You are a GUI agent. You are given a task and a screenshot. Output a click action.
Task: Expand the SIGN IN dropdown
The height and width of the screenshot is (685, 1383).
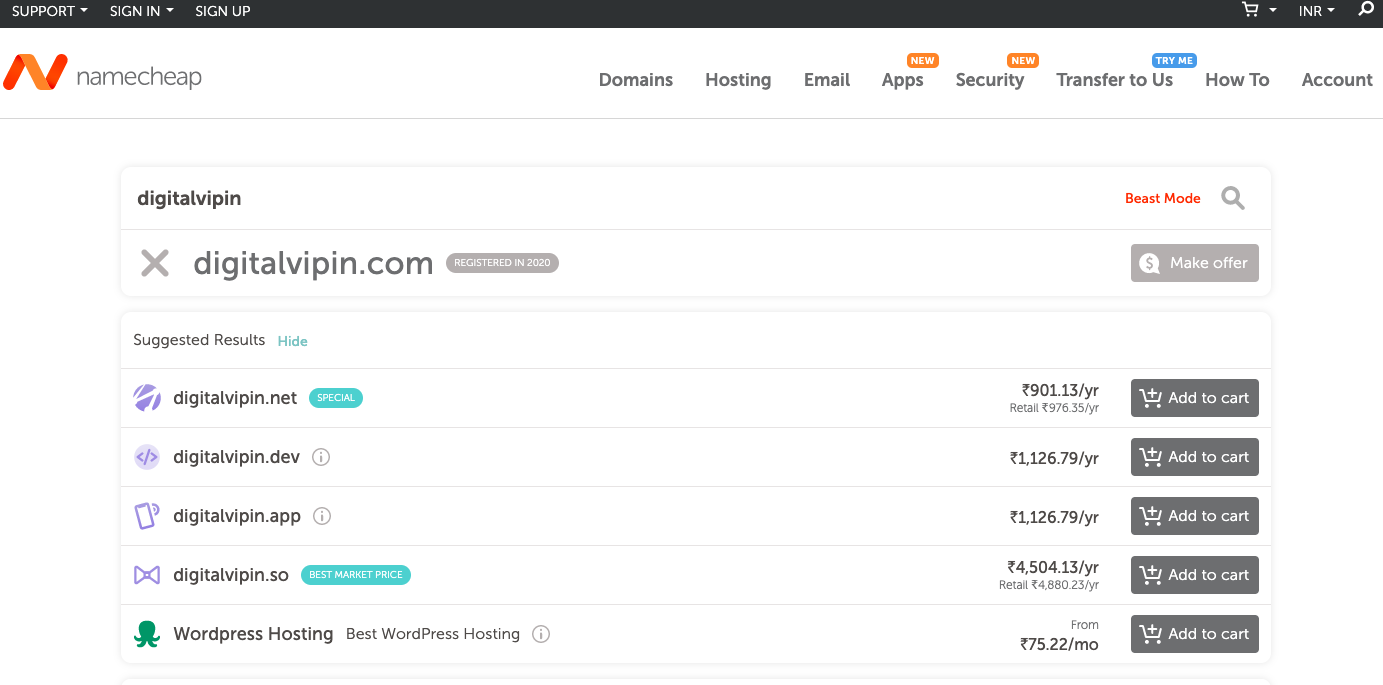[142, 11]
